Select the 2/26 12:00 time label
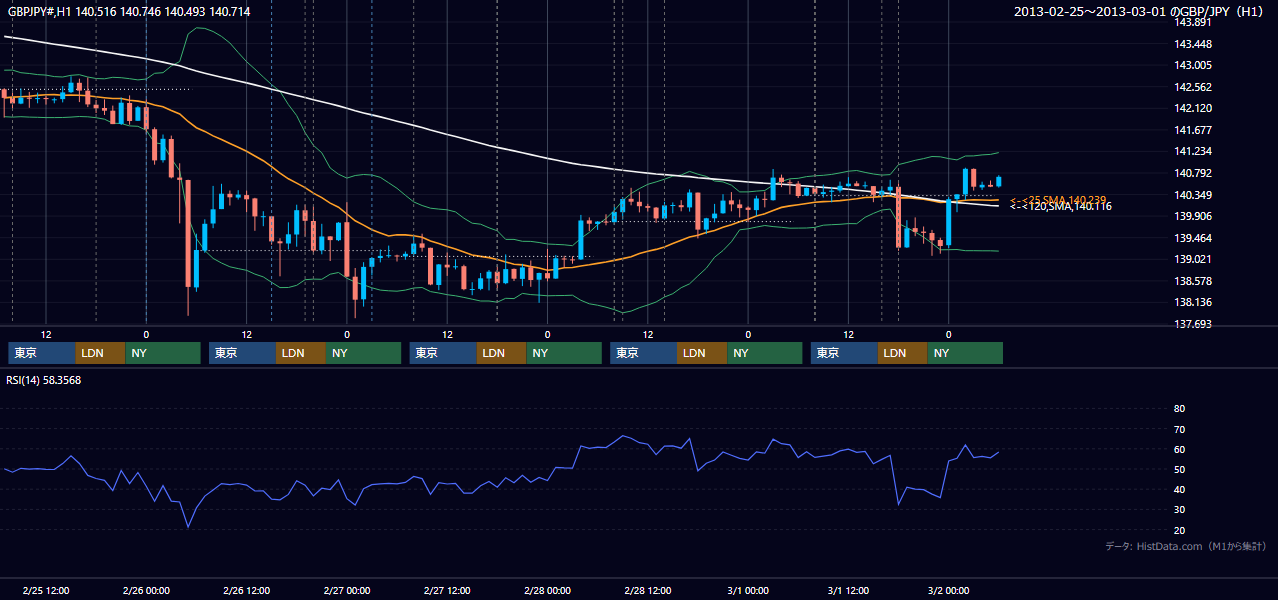Screen dimensions: 1278x600 click(246, 590)
